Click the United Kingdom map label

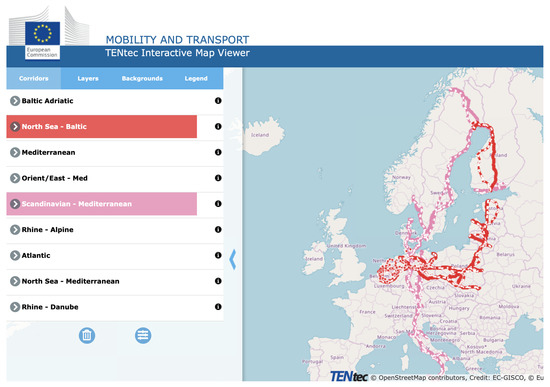pos(346,246)
